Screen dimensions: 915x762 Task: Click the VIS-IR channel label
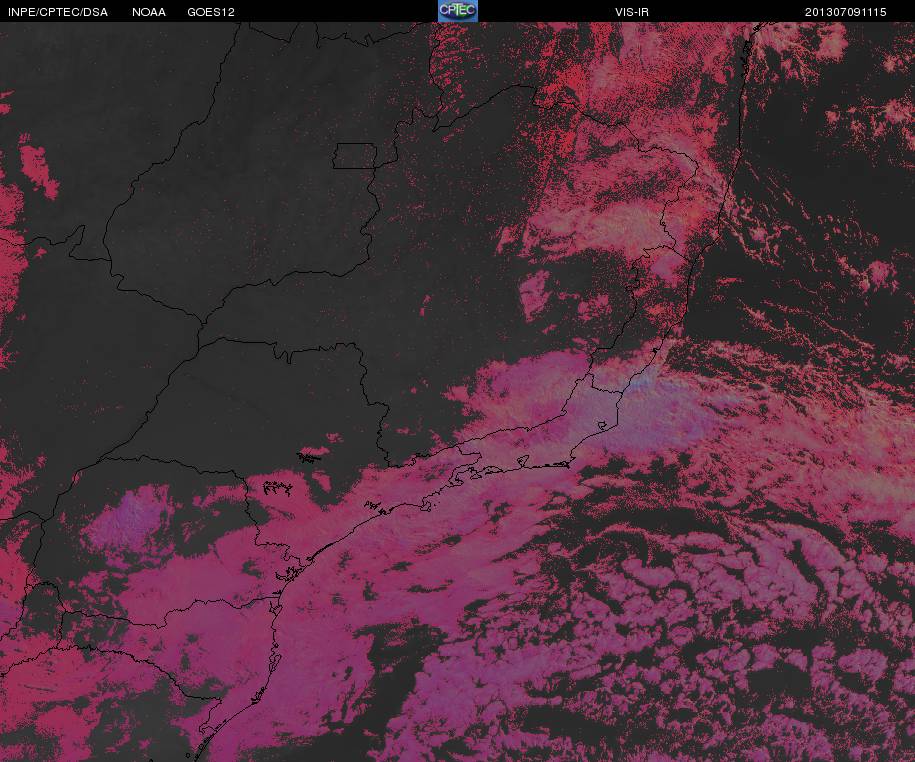(632, 12)
